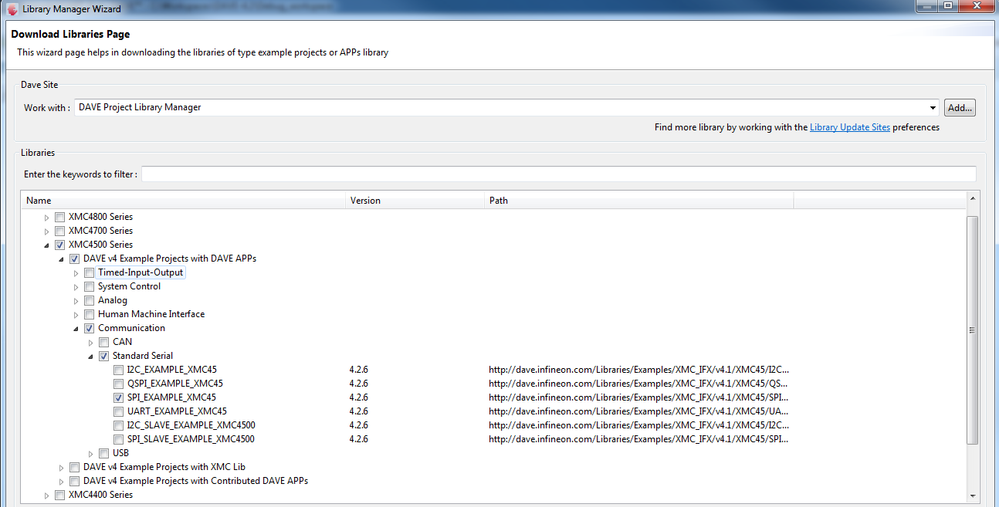Expand the USB node
This screenshot has width=999, height=507.
(90, 454)
